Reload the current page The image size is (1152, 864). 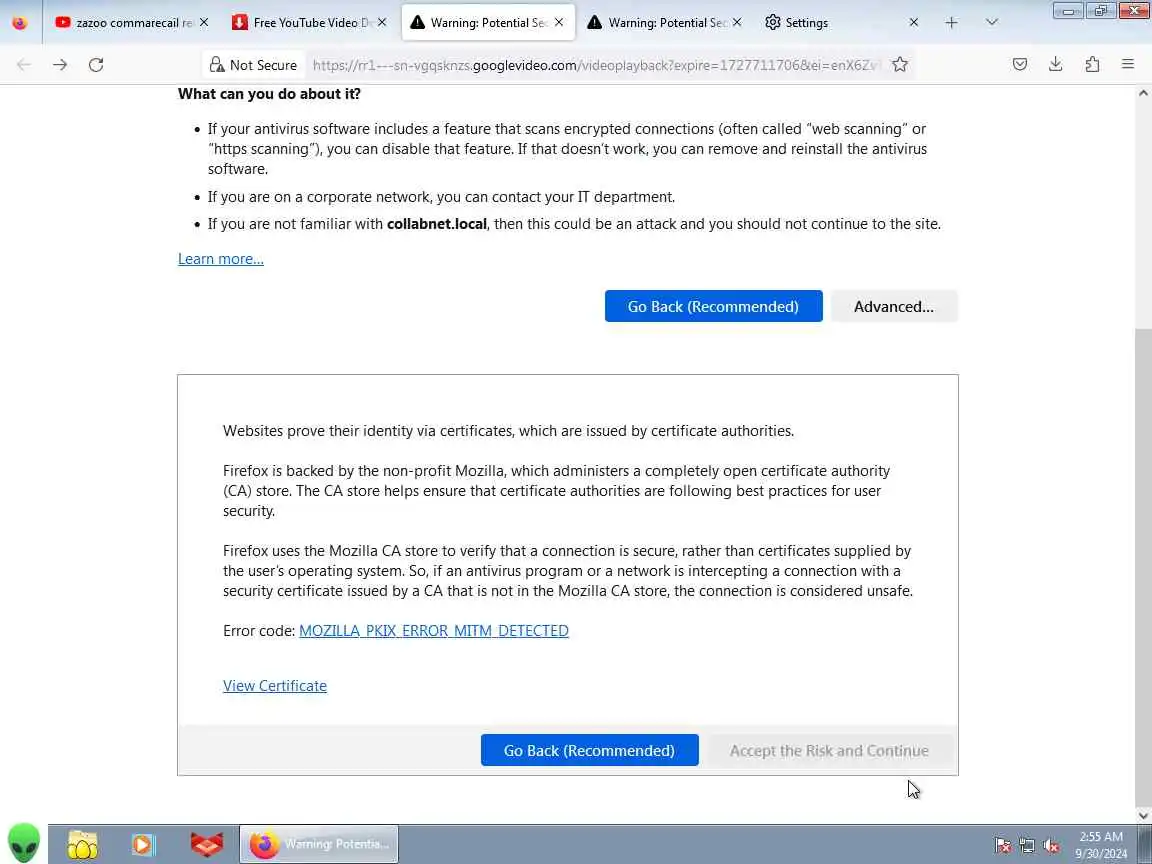pyautogui.click(x=96, y=65)
